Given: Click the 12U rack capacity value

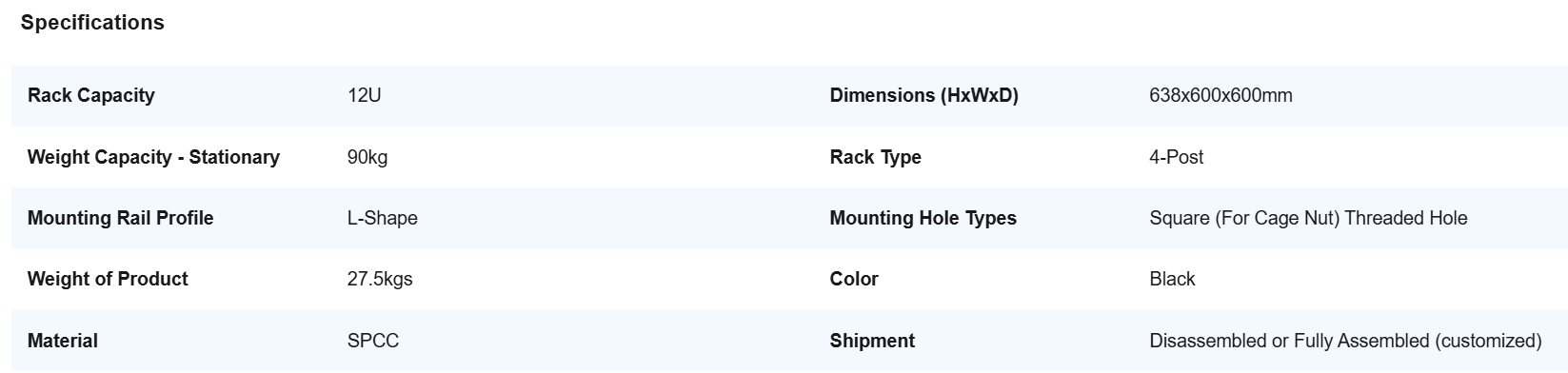Looking at the screenshot, I should point(365,95).
